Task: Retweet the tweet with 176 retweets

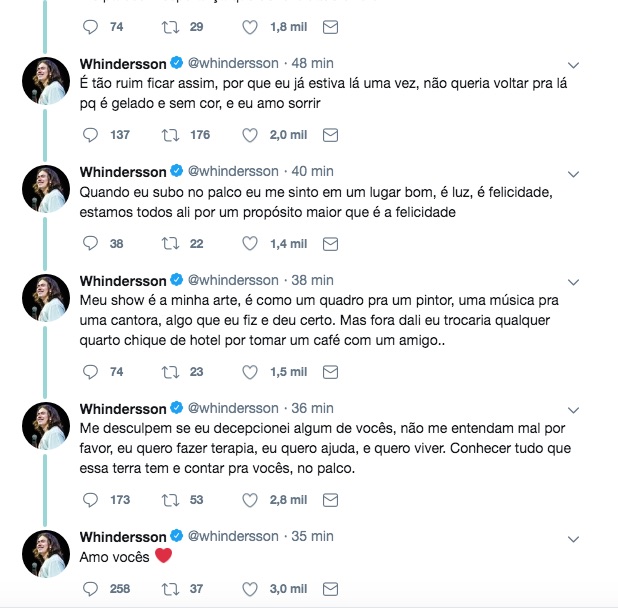Action: 169,134
